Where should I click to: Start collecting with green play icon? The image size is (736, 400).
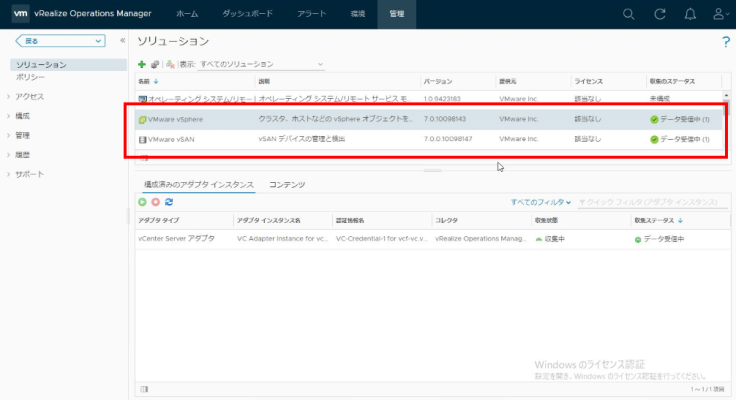[142, 202]
